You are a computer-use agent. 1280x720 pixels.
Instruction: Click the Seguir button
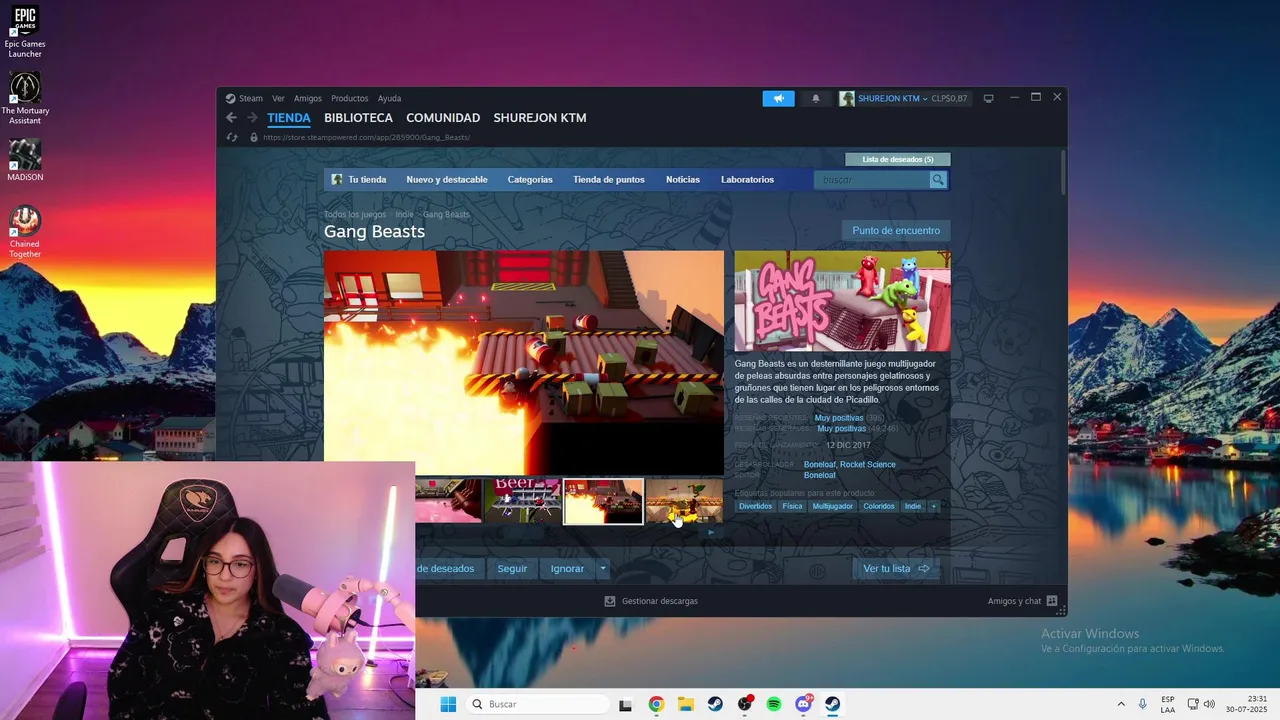click(x=512, y=569)
